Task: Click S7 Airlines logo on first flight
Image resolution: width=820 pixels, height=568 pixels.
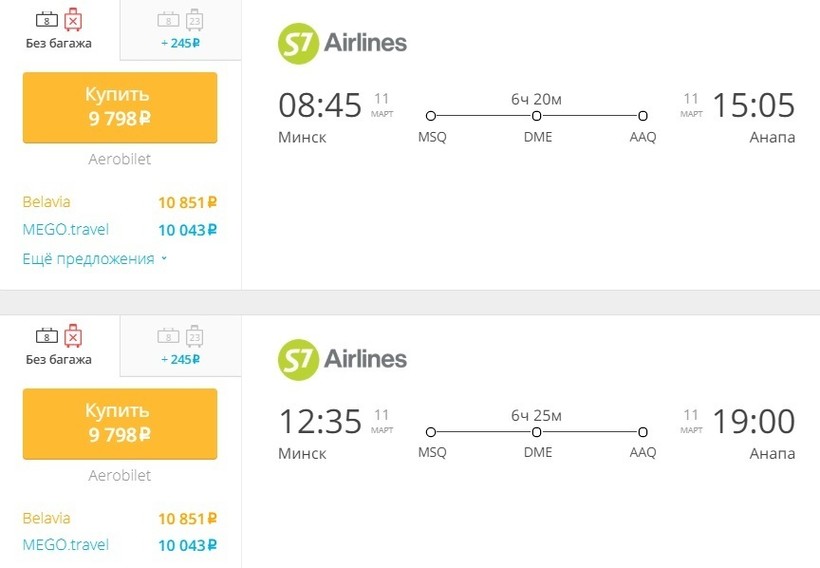Action: pyautogui.click(x=342, y=43)
